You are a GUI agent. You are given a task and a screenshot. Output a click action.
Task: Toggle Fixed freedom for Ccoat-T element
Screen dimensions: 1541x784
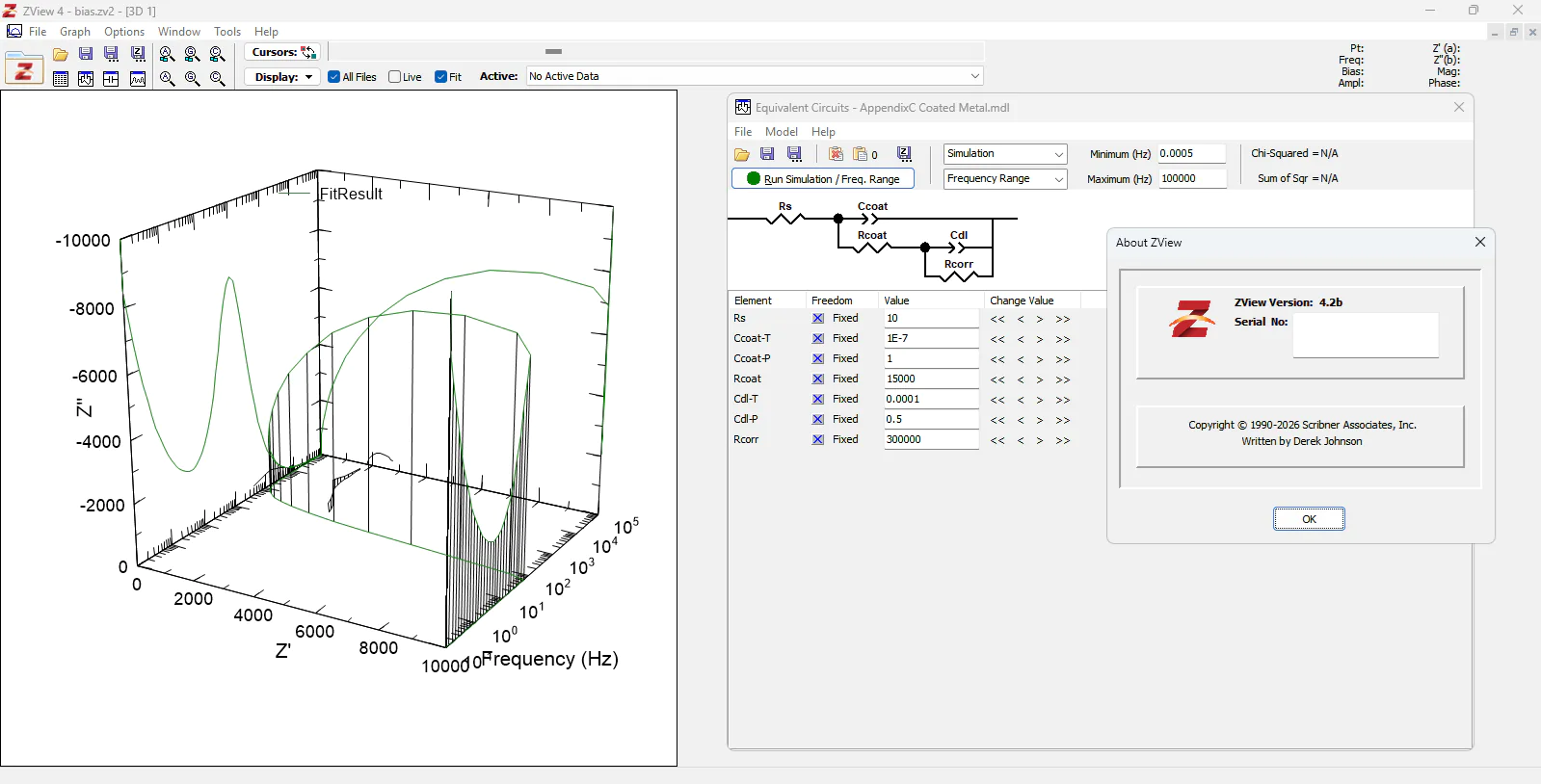click(818, 339)
